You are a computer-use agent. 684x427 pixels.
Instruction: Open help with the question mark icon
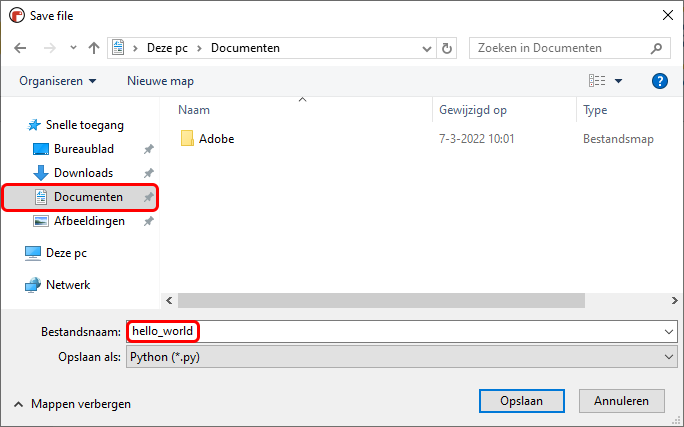pos(660,81)
